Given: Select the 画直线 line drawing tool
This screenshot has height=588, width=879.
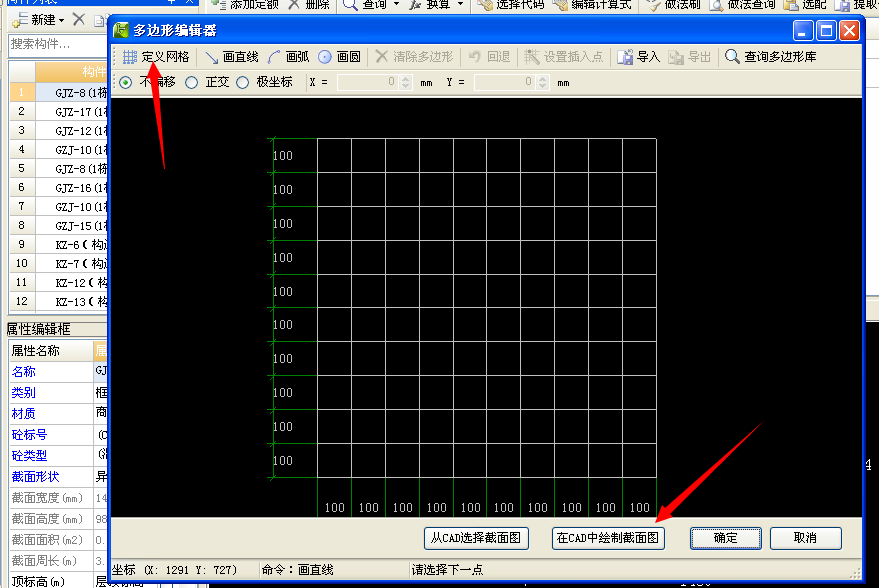Looking at the screenshot, I should pyautogui.click(x=232, y=57).
